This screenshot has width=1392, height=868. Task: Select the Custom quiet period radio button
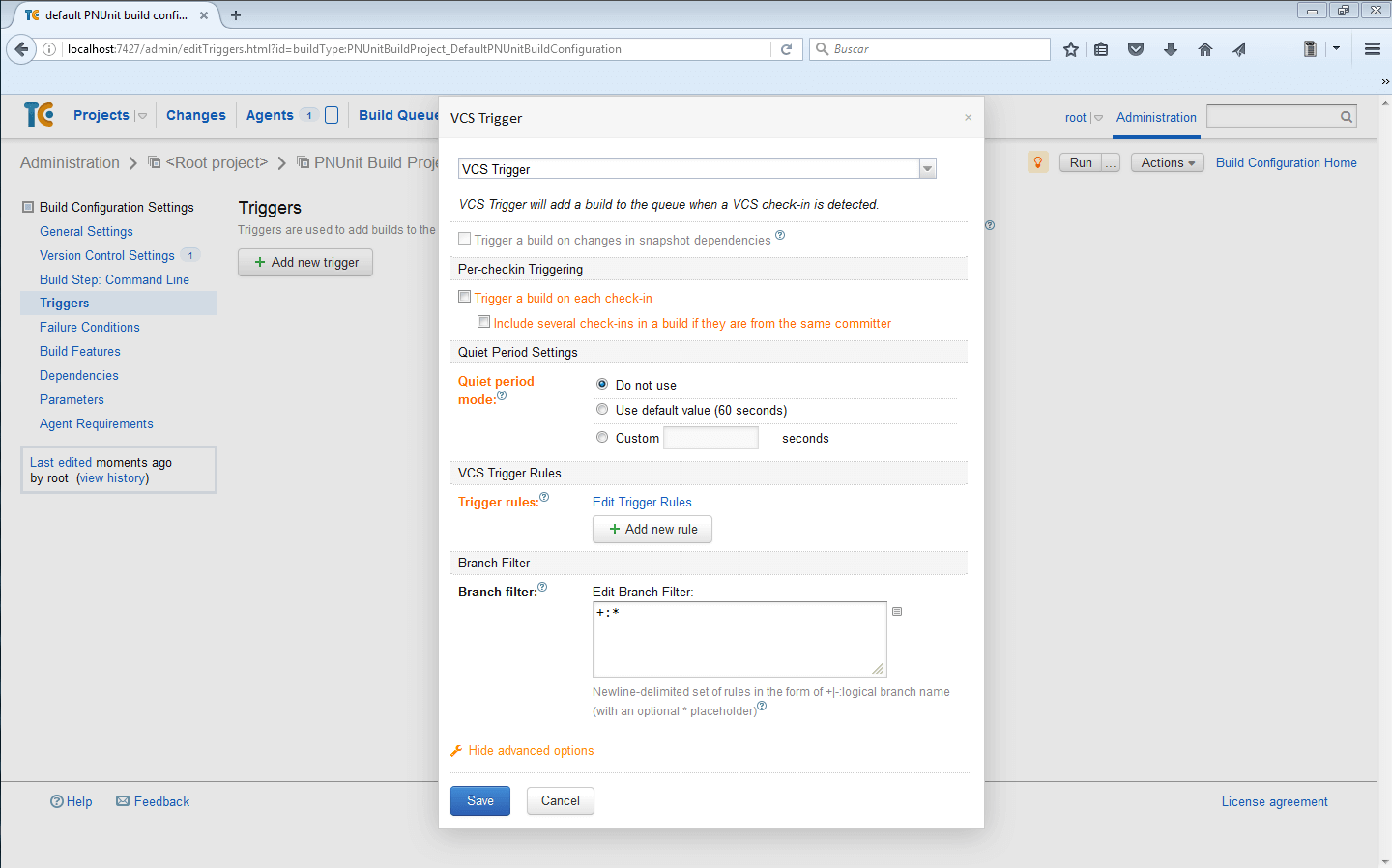point(602,438)
